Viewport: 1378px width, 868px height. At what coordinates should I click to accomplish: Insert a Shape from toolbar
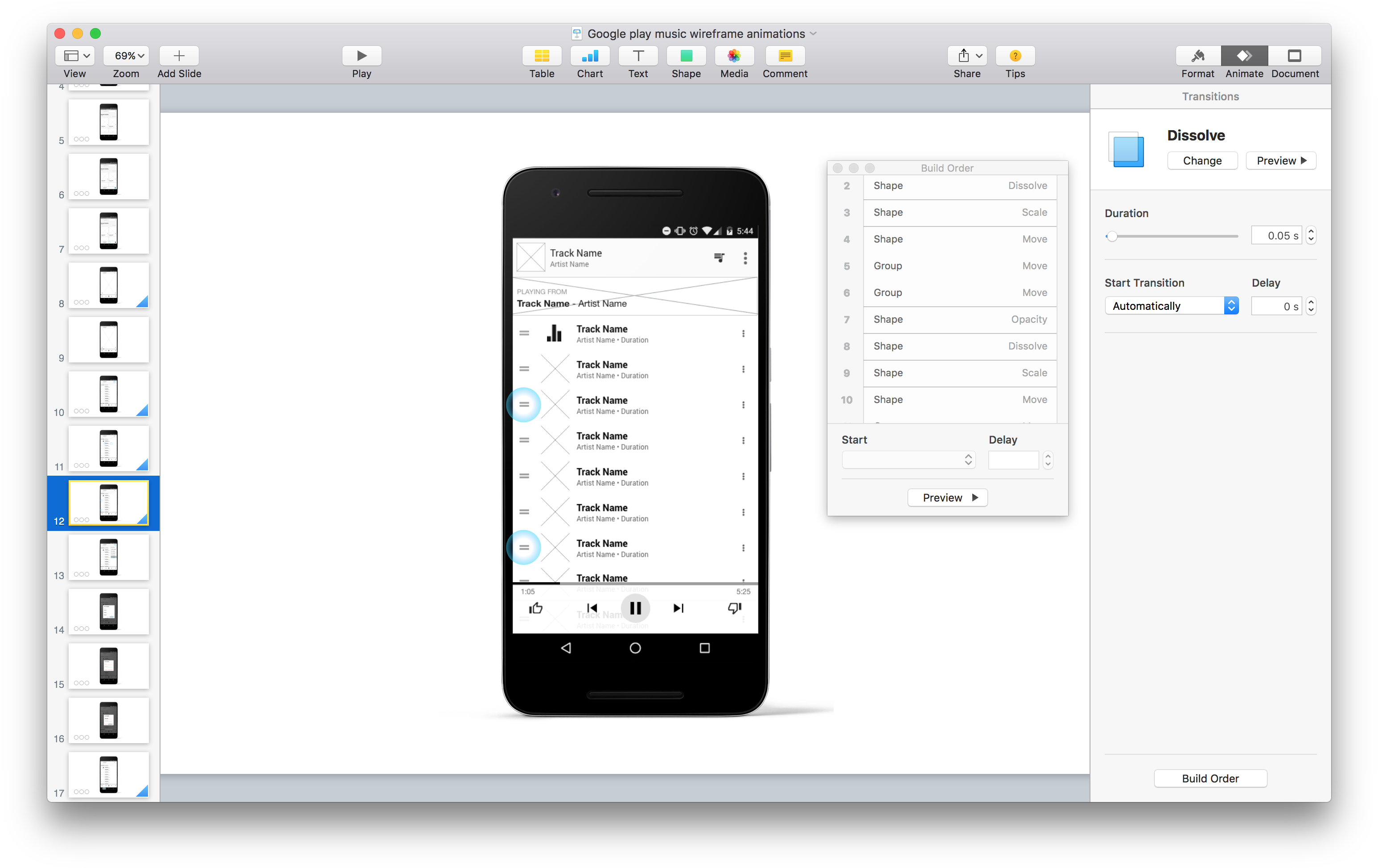coord(686,56)
